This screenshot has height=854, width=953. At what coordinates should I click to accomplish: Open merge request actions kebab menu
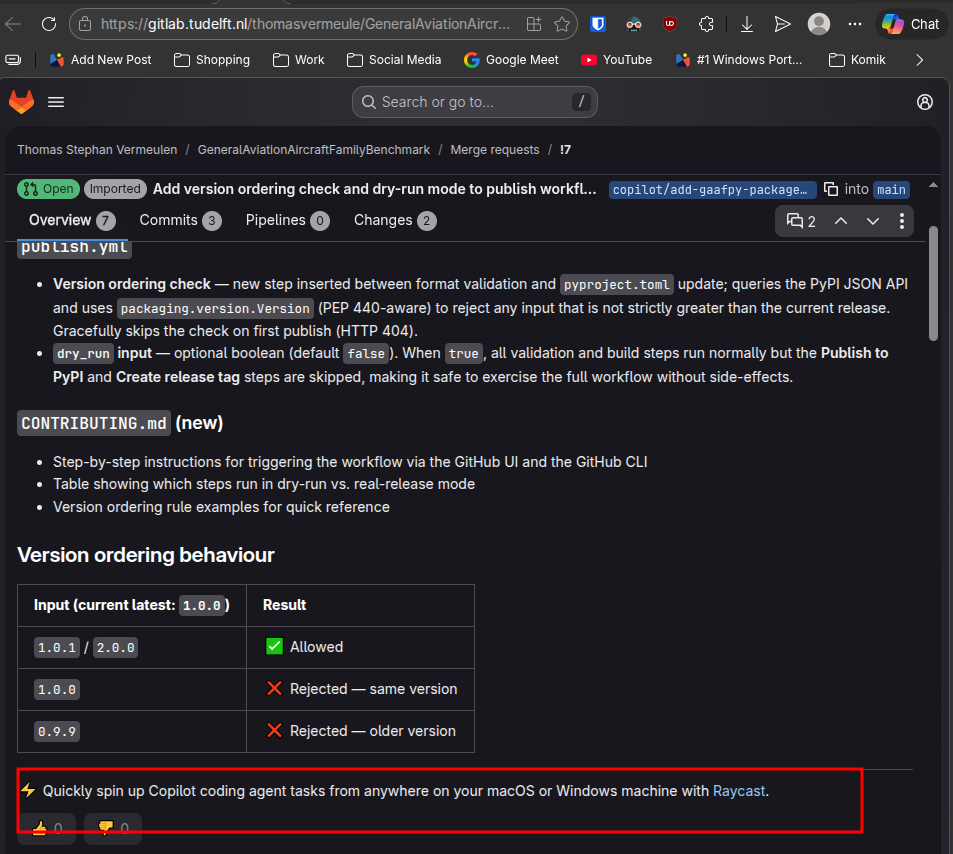click(x=902, y=221)
